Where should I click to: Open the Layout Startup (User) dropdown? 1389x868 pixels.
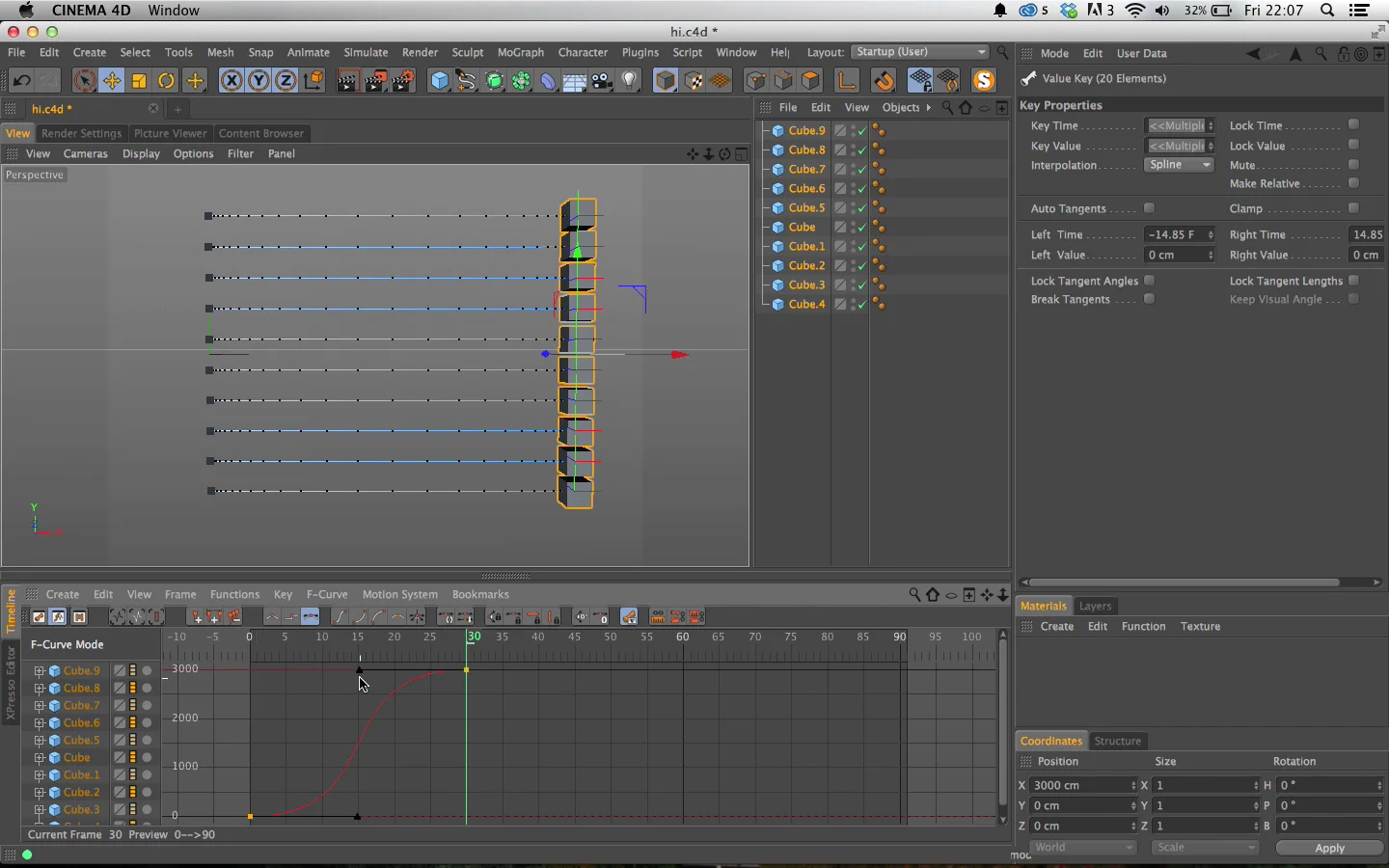pyautogui.click(x=920, y=52)
